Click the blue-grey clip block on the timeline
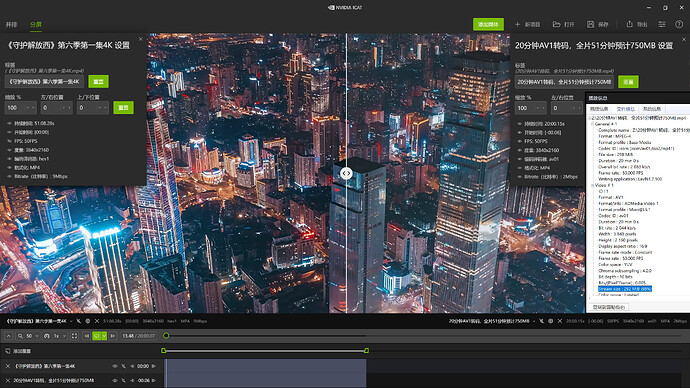This screenshot has width=690, height=388. [x=265, y=373]
